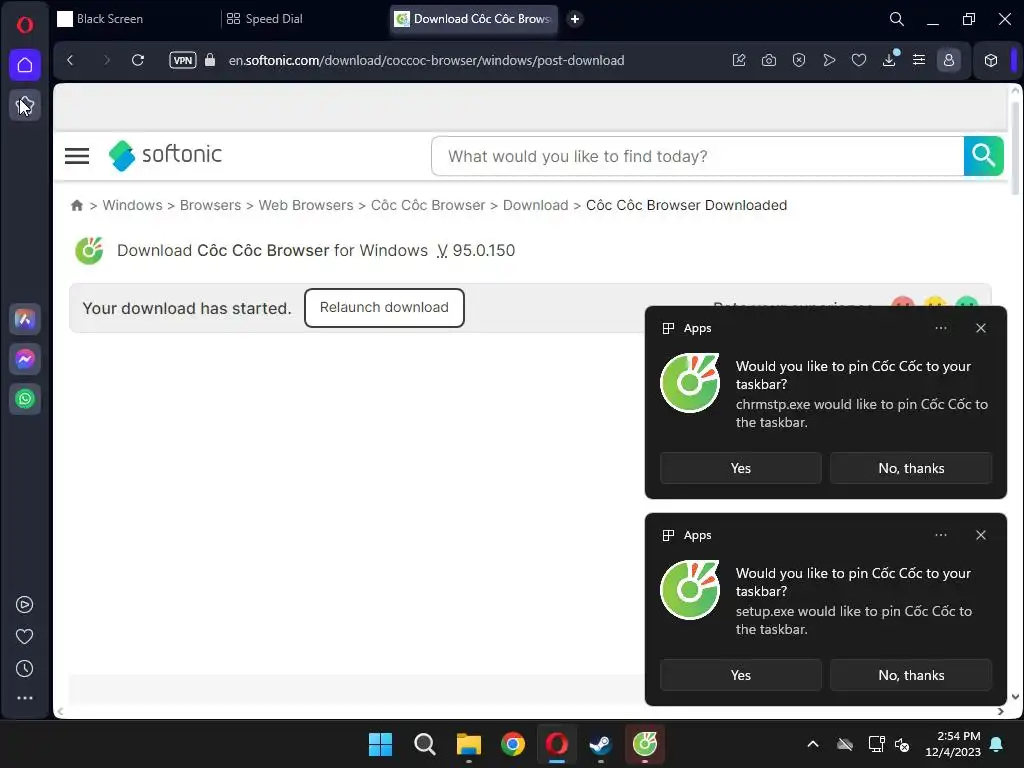Open the Aria AI sidebar icon

(25, 319)
